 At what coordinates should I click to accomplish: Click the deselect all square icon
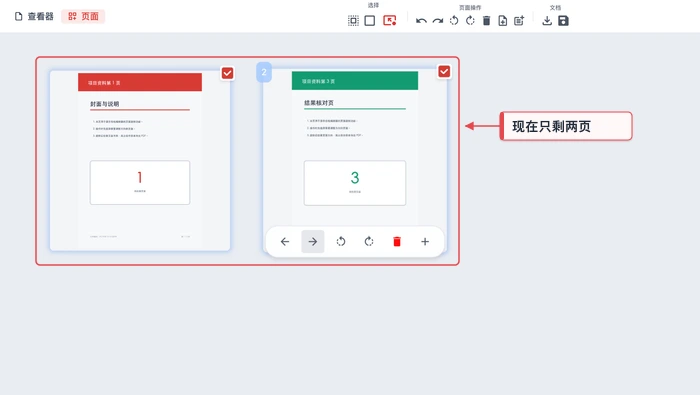click(x=370, y=21)
